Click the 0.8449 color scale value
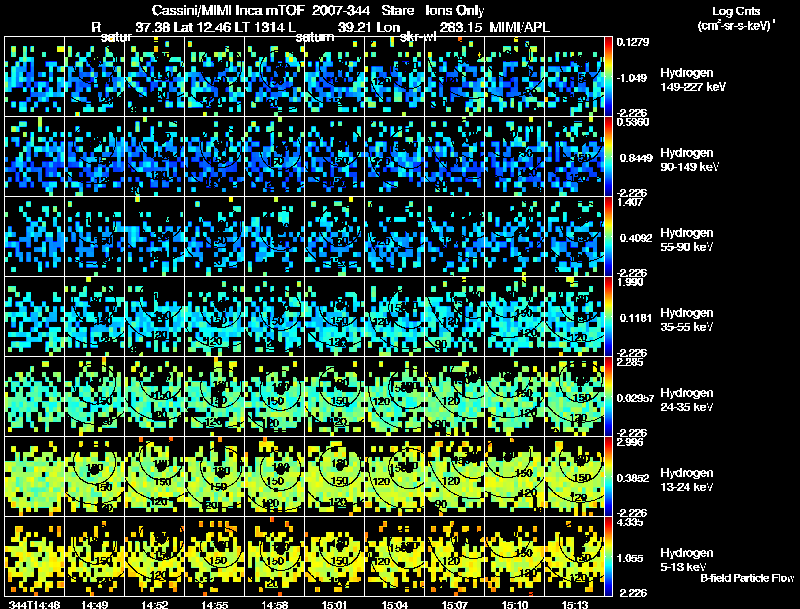The height and width of the screenshot is (609, 800). pyautogui.click(x=636, y=158)
